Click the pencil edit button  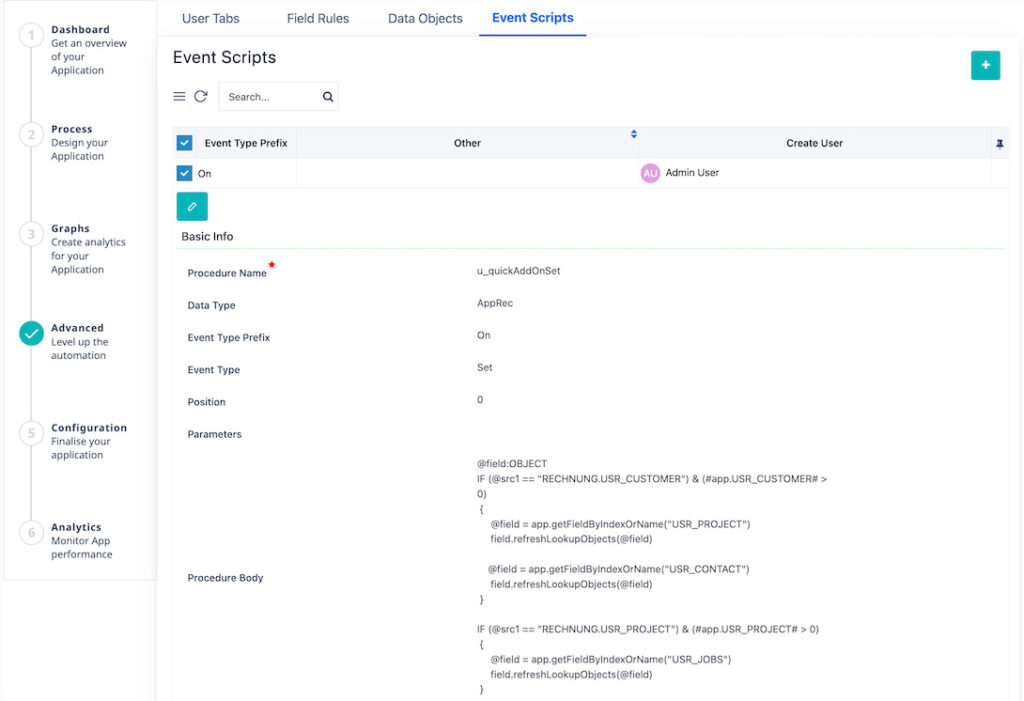pyautogui.click(x=192, y=206)
